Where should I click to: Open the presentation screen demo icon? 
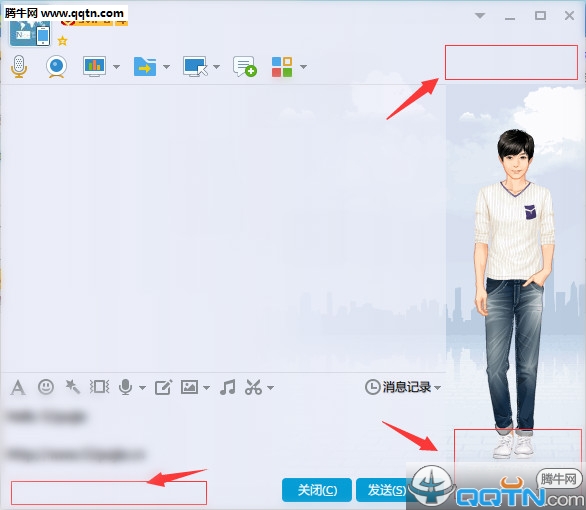pyautogui.click(x=94, y=67)
